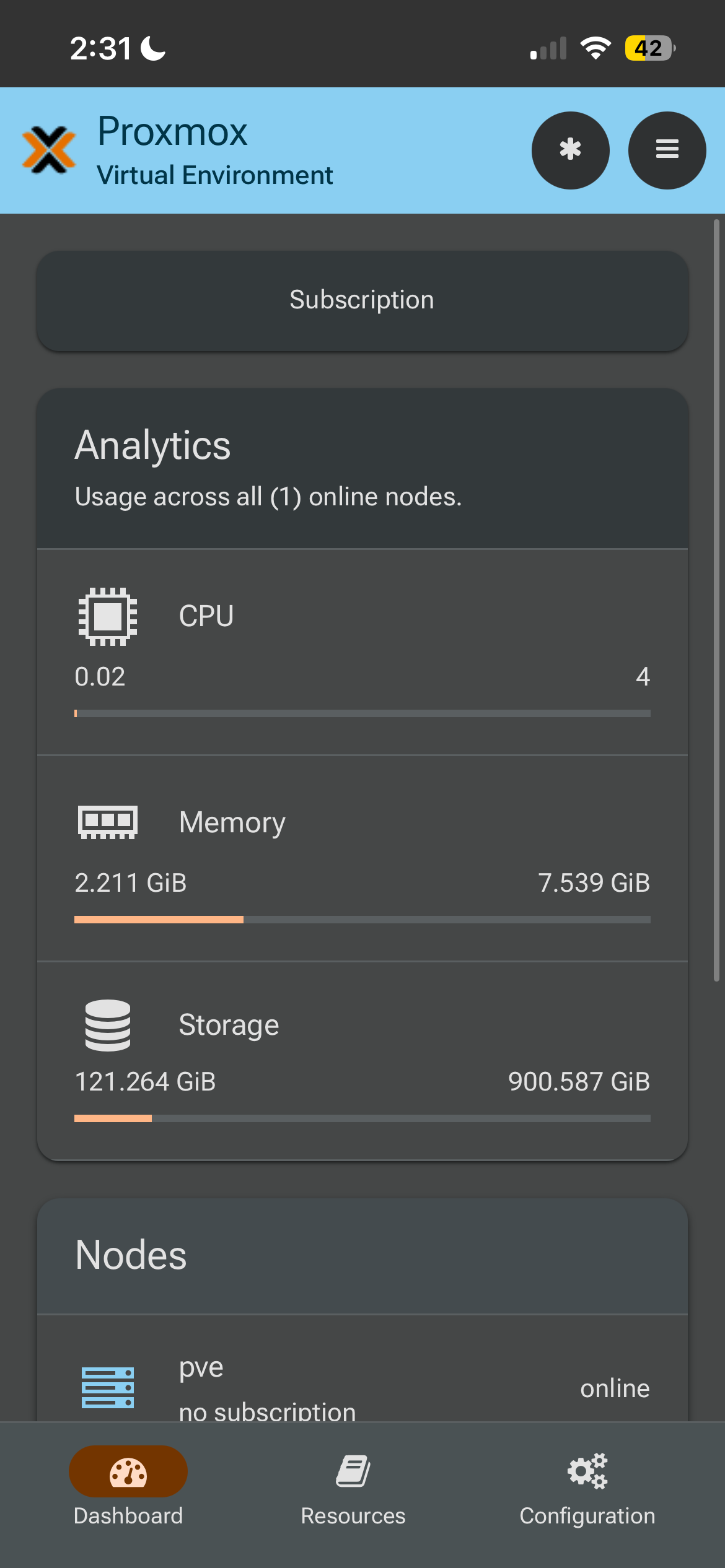The height and width of the screenshot is (1568, 725).
Task: Tap the Dashboard gauge icon
Action: pyautogui.click(x=128, y=1472)
